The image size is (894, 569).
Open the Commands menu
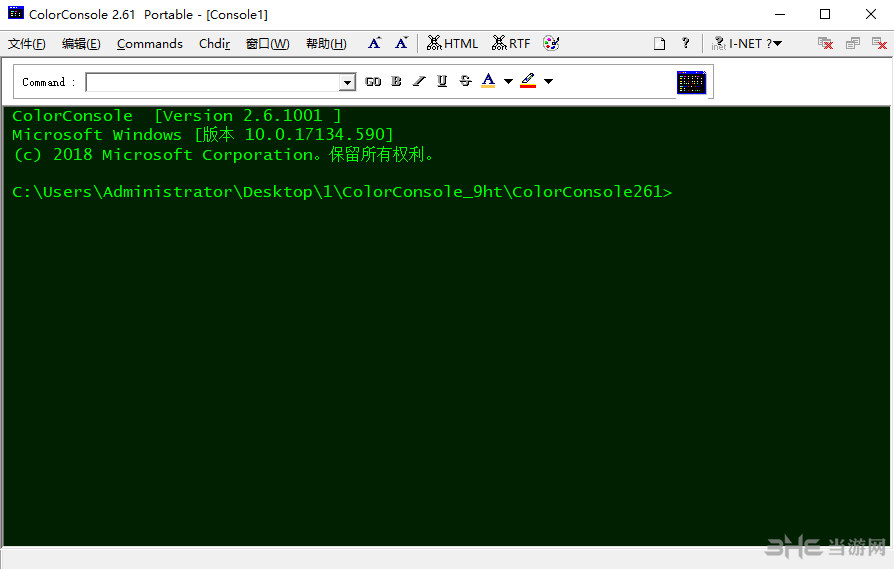pyautogui.click(x=149, y=44)
